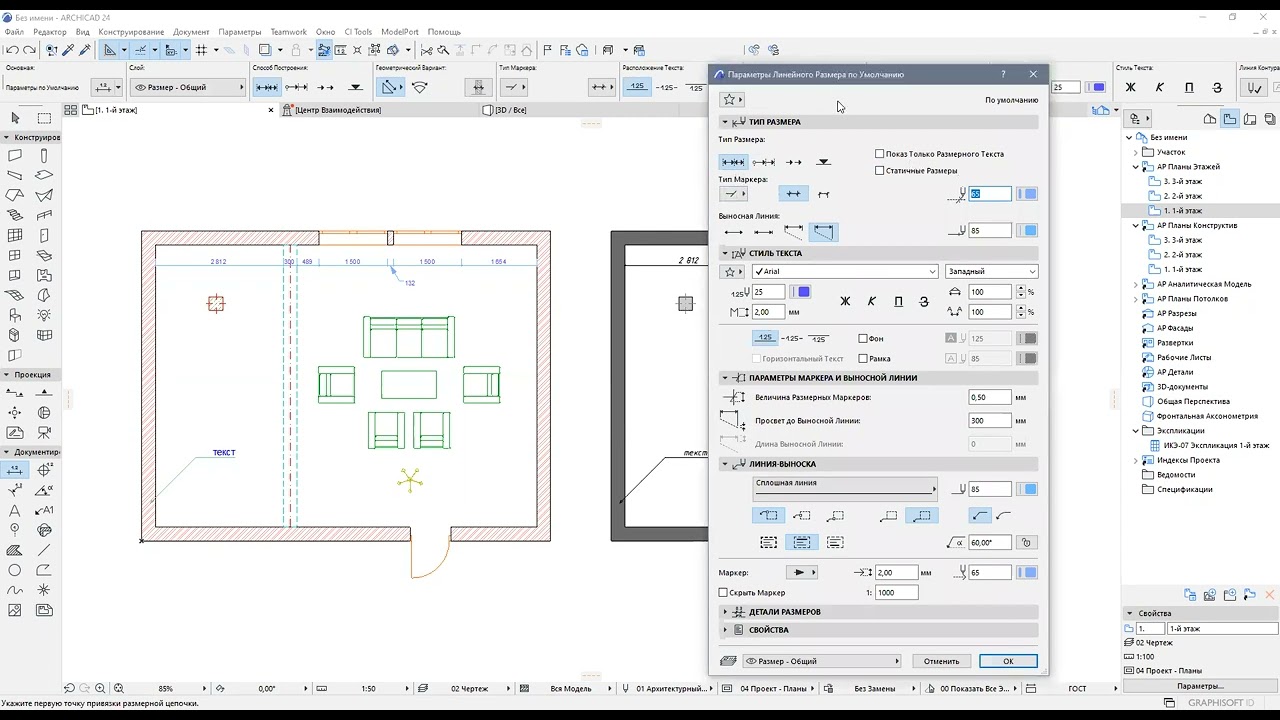The width and height of the screenshot is (1280, 720).
Task: Select the Circle drawing tool in the toolbox
Action: pos(15,570)
